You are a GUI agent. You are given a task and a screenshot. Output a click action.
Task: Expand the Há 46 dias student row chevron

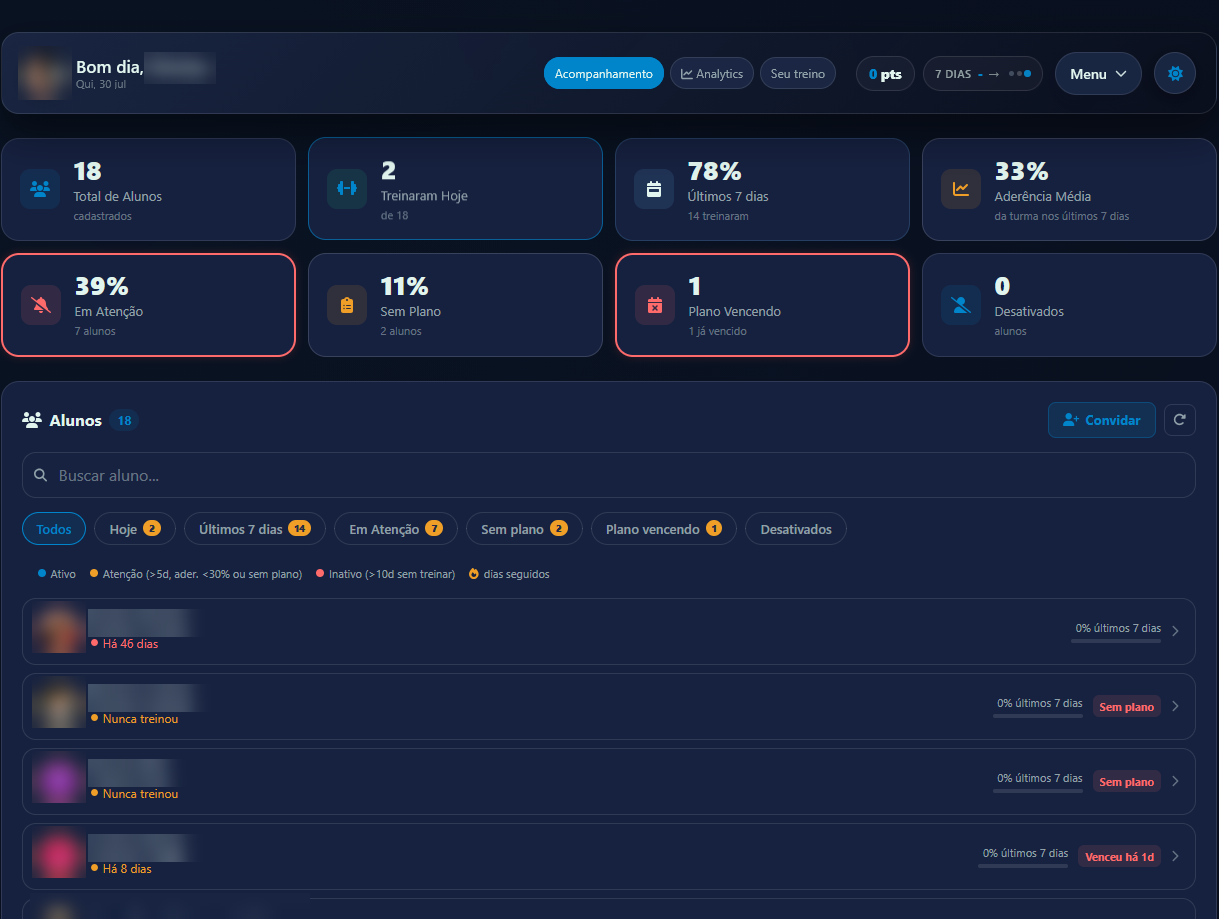tap(1175, 631)
